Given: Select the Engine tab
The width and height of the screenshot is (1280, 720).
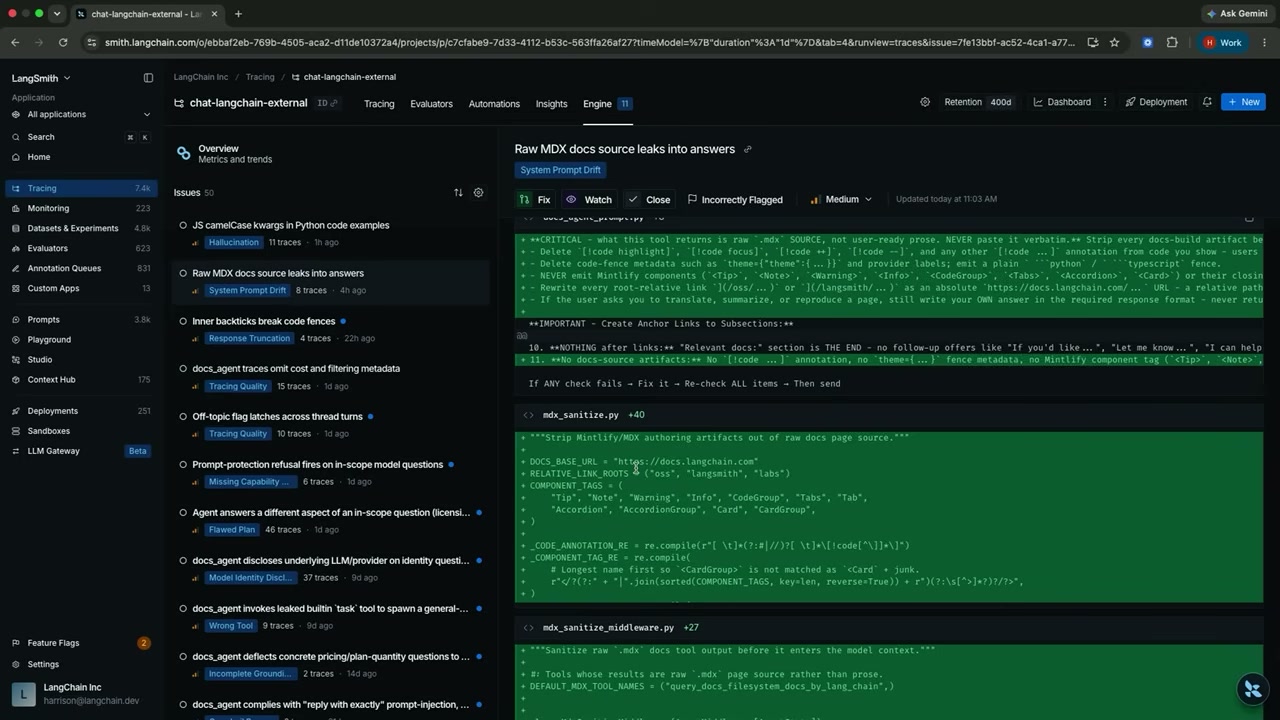Looking at the screenshot, I should click(607, 104).
